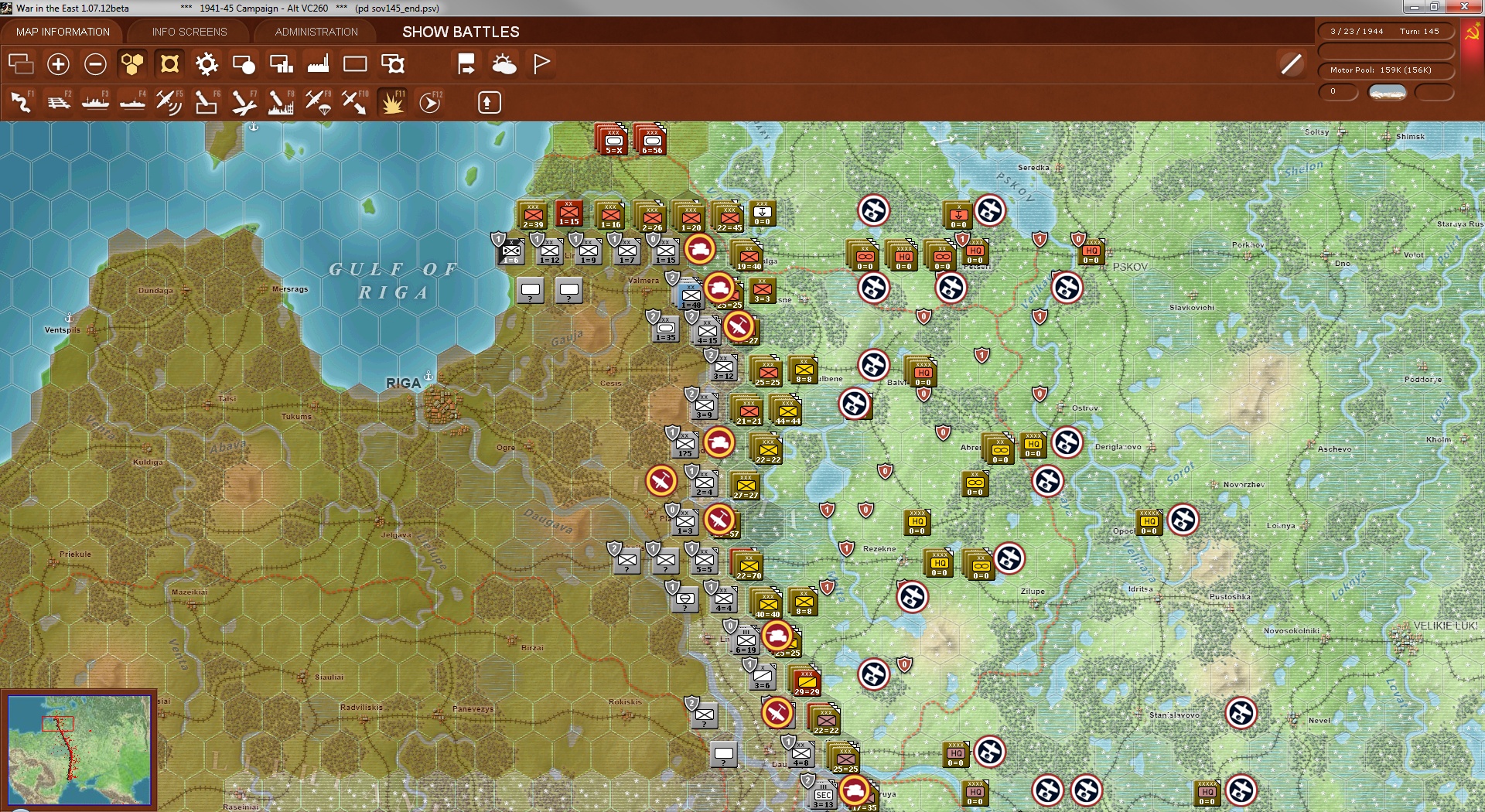The width and height of the screenshot is (1485, 812).
Task: Select the F10 air transfer icon
Action: [x=355, y=103]
